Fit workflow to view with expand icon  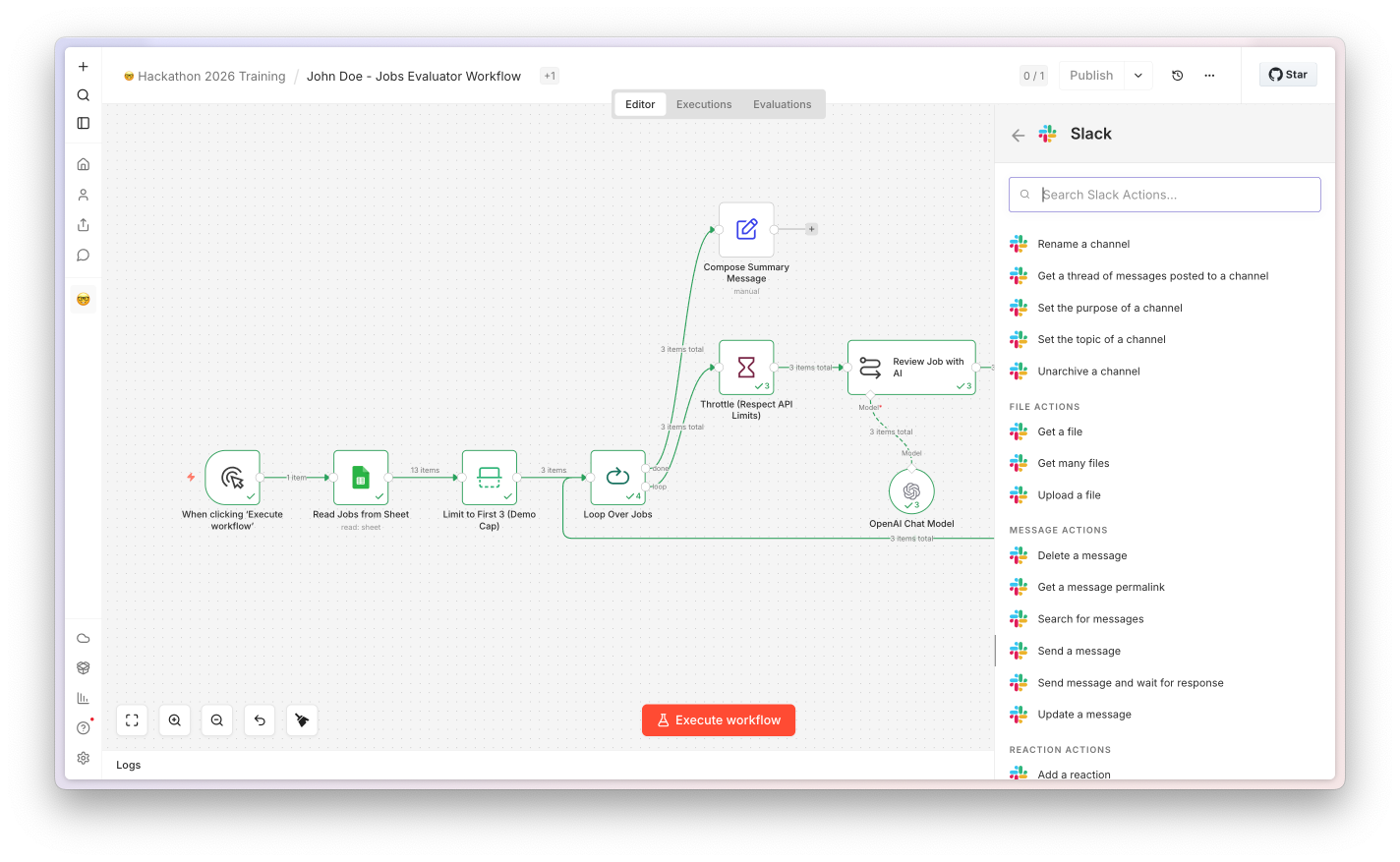click(x=132, y=720)
